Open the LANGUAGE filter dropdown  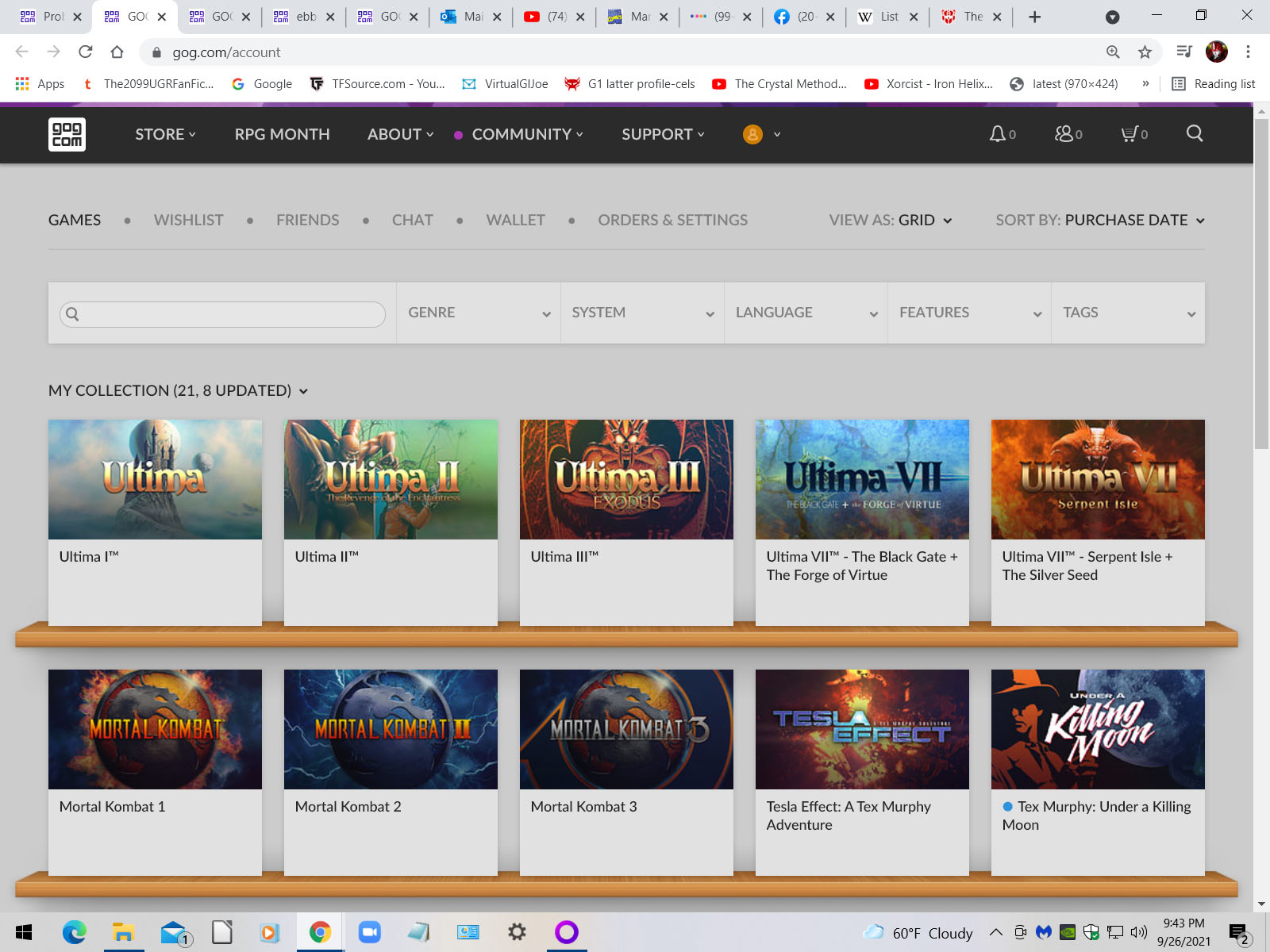click(806, 313)
